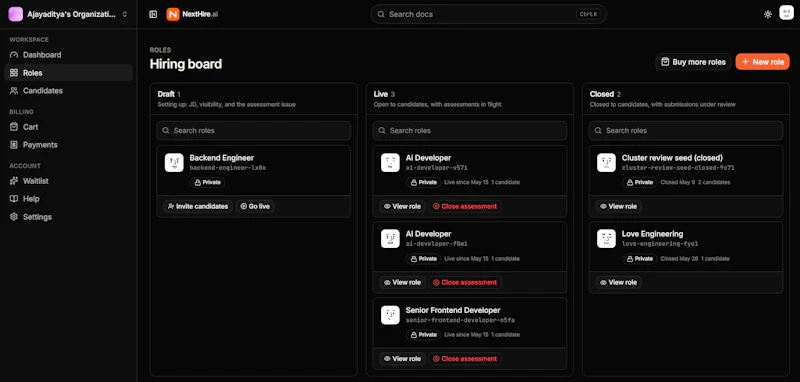This screenshot has width=800, height=382.
Task: View role for Senior Frontend Developer
Action: click(402, 359)
